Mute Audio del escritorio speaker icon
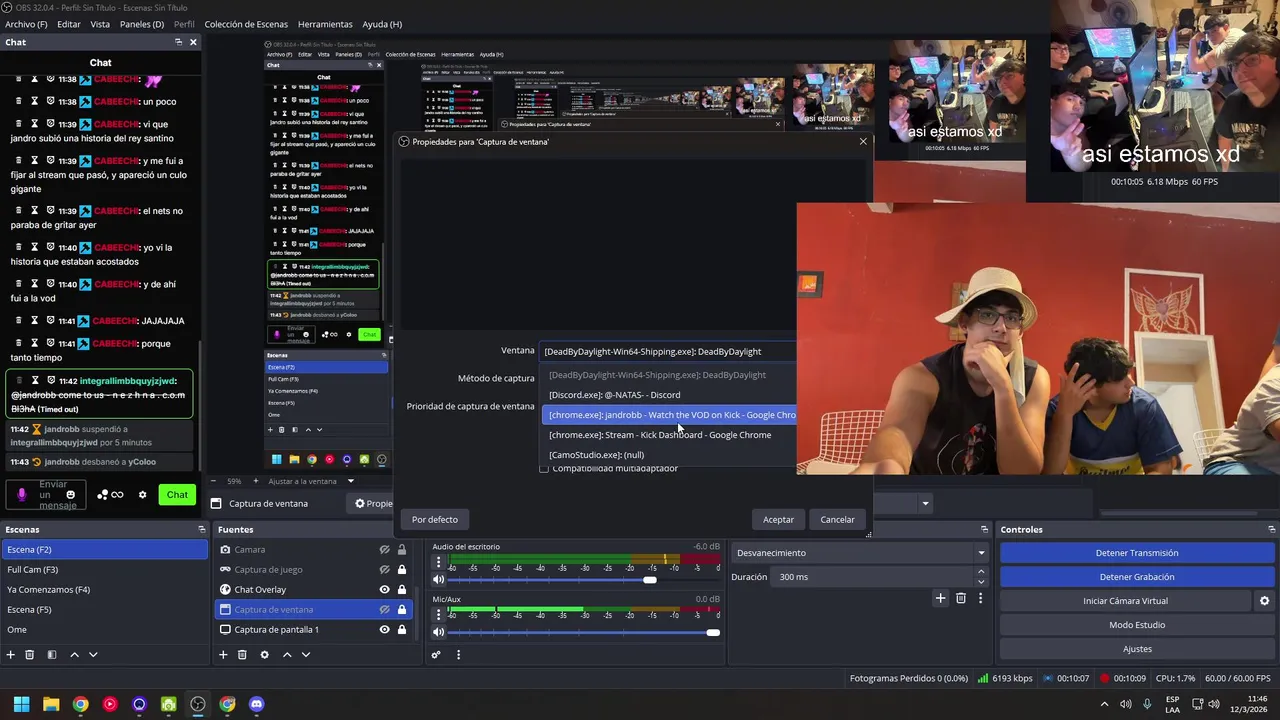The width and height of the screenshot is (1280, 720). (x=438, y=580)
